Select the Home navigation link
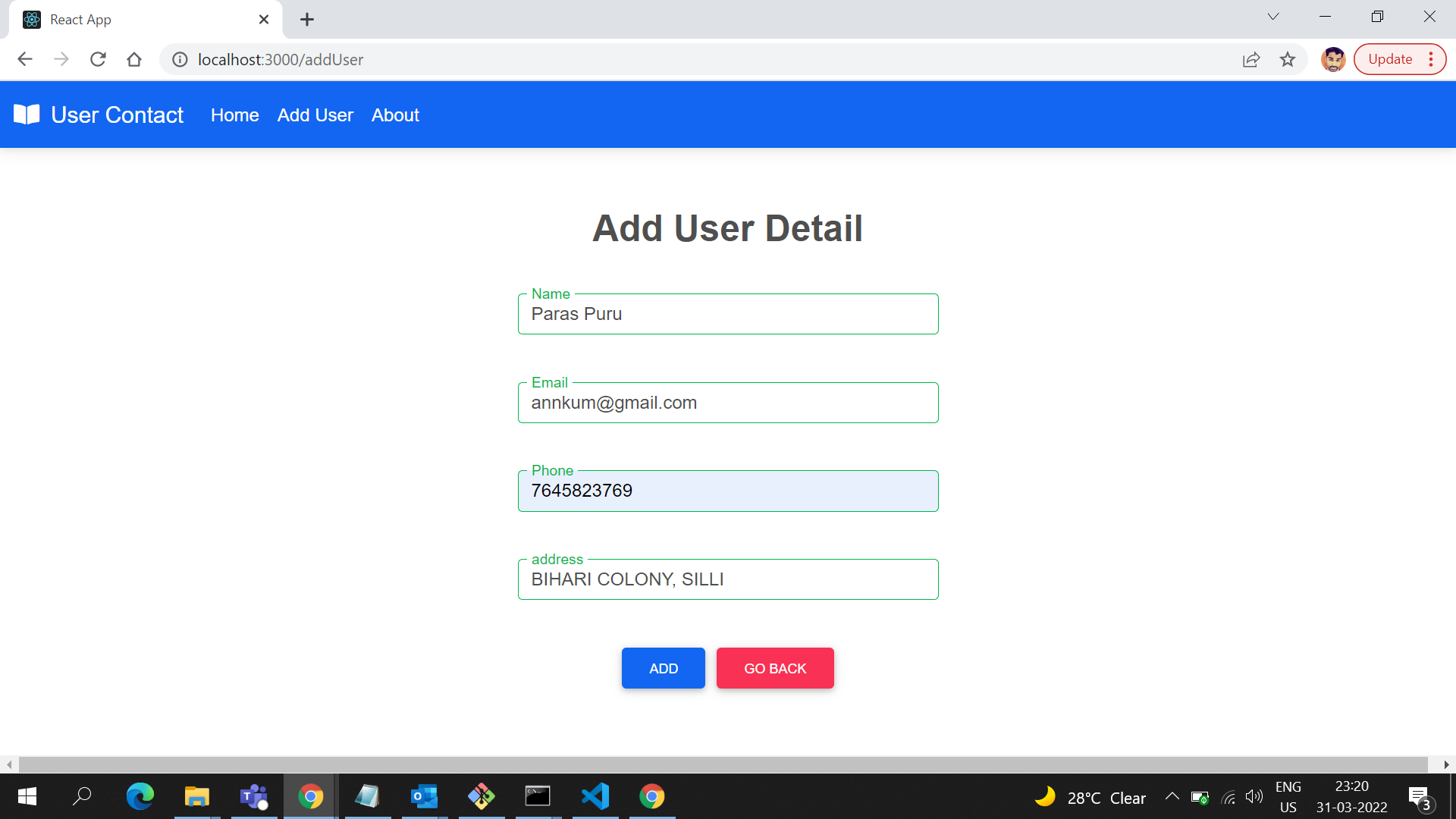The height and width of the screenshot is (819, 1456). [234, 115]
